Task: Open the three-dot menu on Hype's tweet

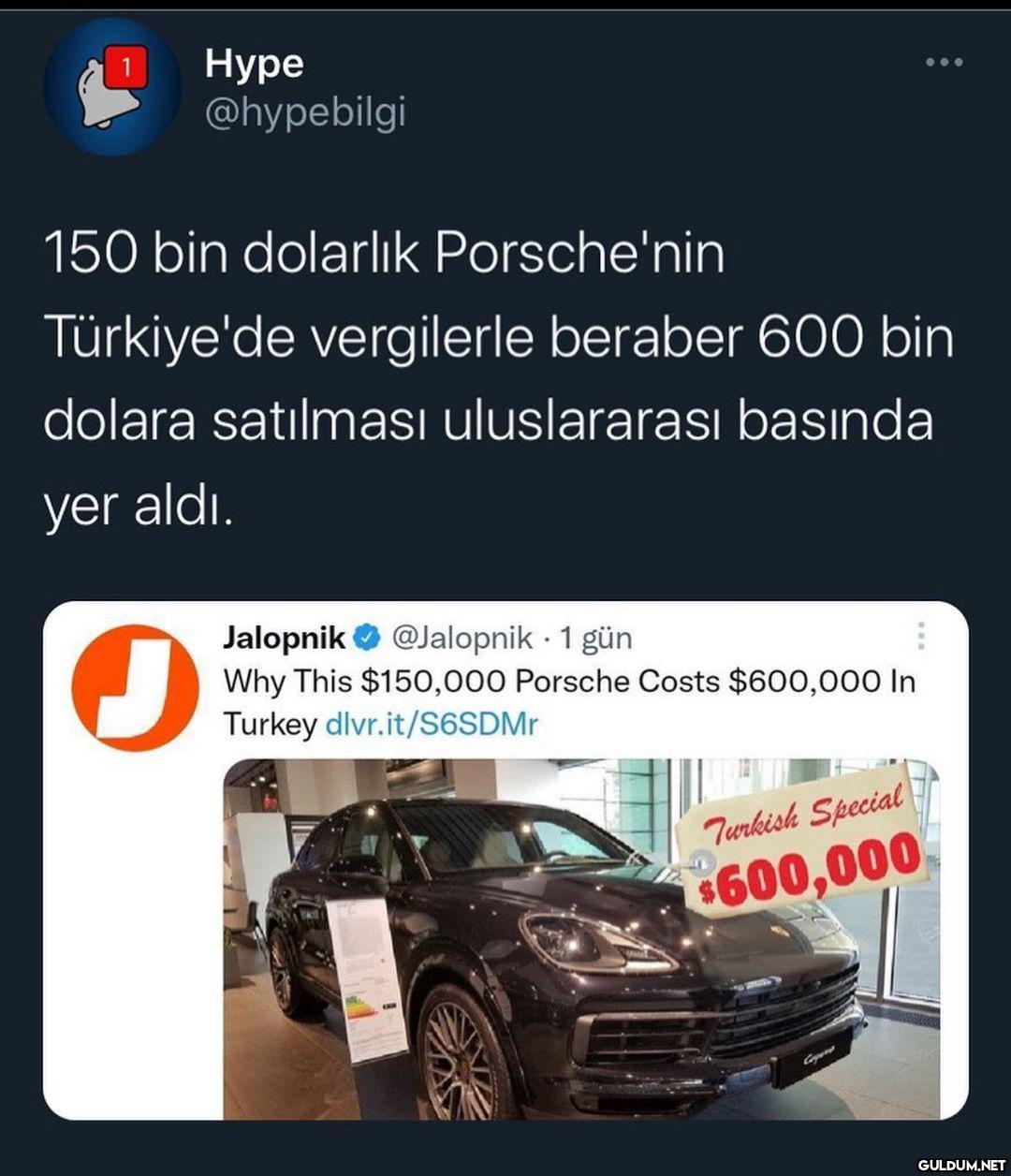Action: click(944, 63)
